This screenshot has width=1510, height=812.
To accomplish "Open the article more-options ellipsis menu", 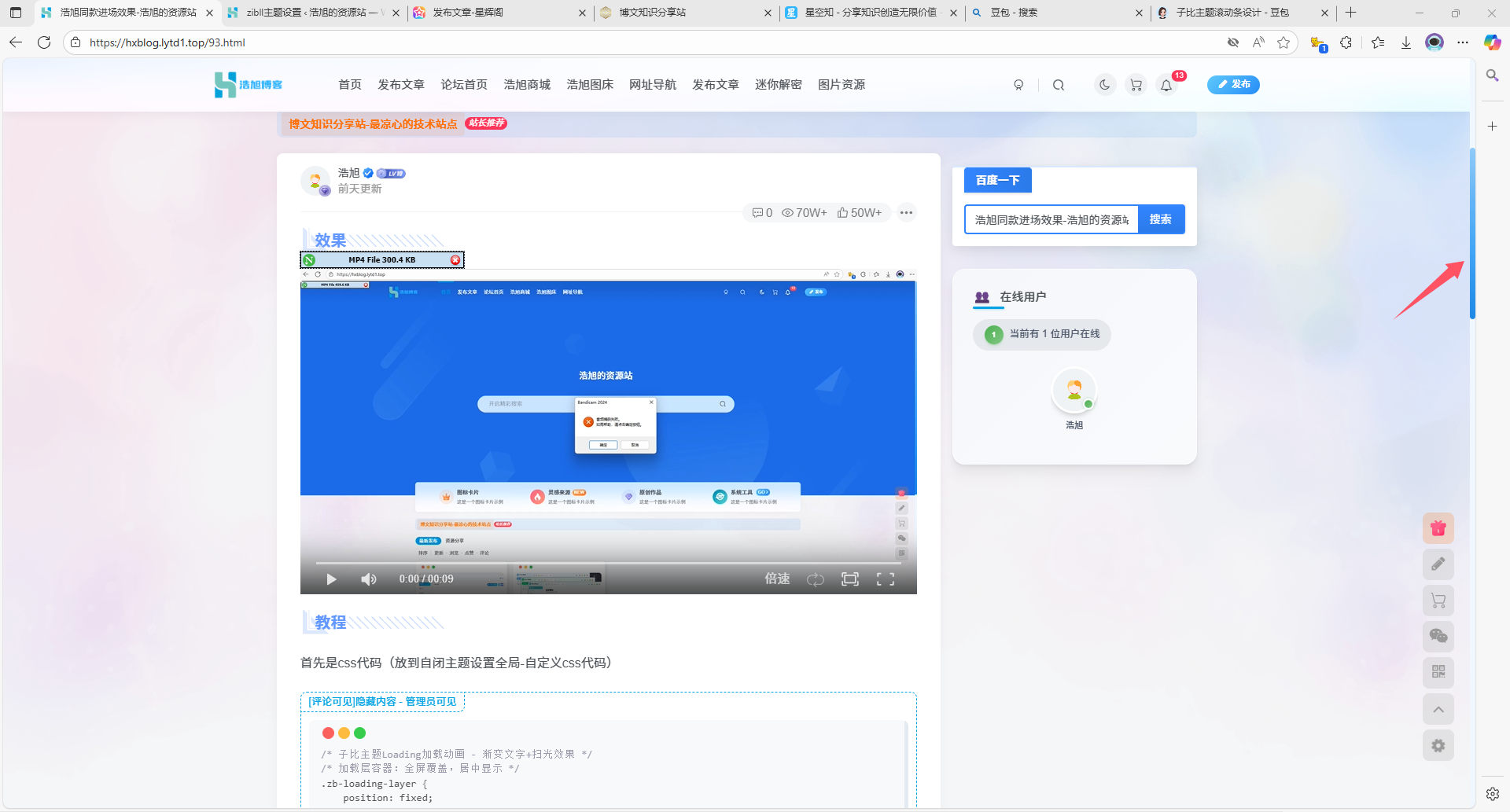I will click(x=907, y=212).
